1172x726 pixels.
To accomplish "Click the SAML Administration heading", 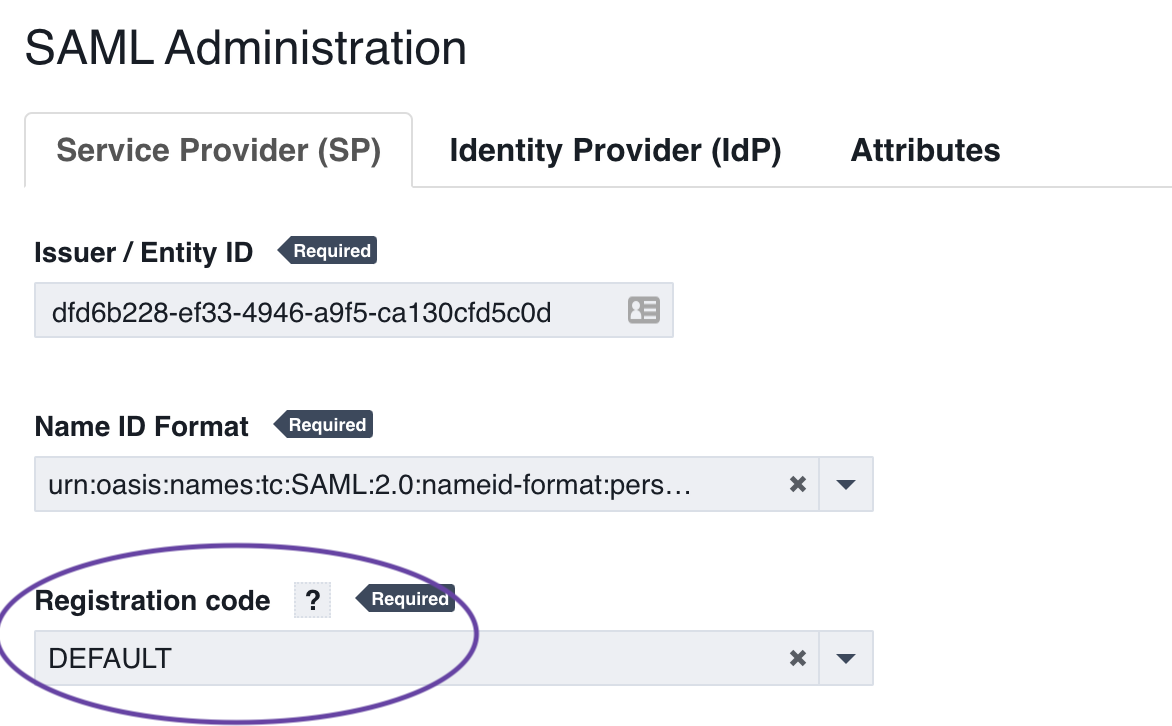I will (246, 47).
